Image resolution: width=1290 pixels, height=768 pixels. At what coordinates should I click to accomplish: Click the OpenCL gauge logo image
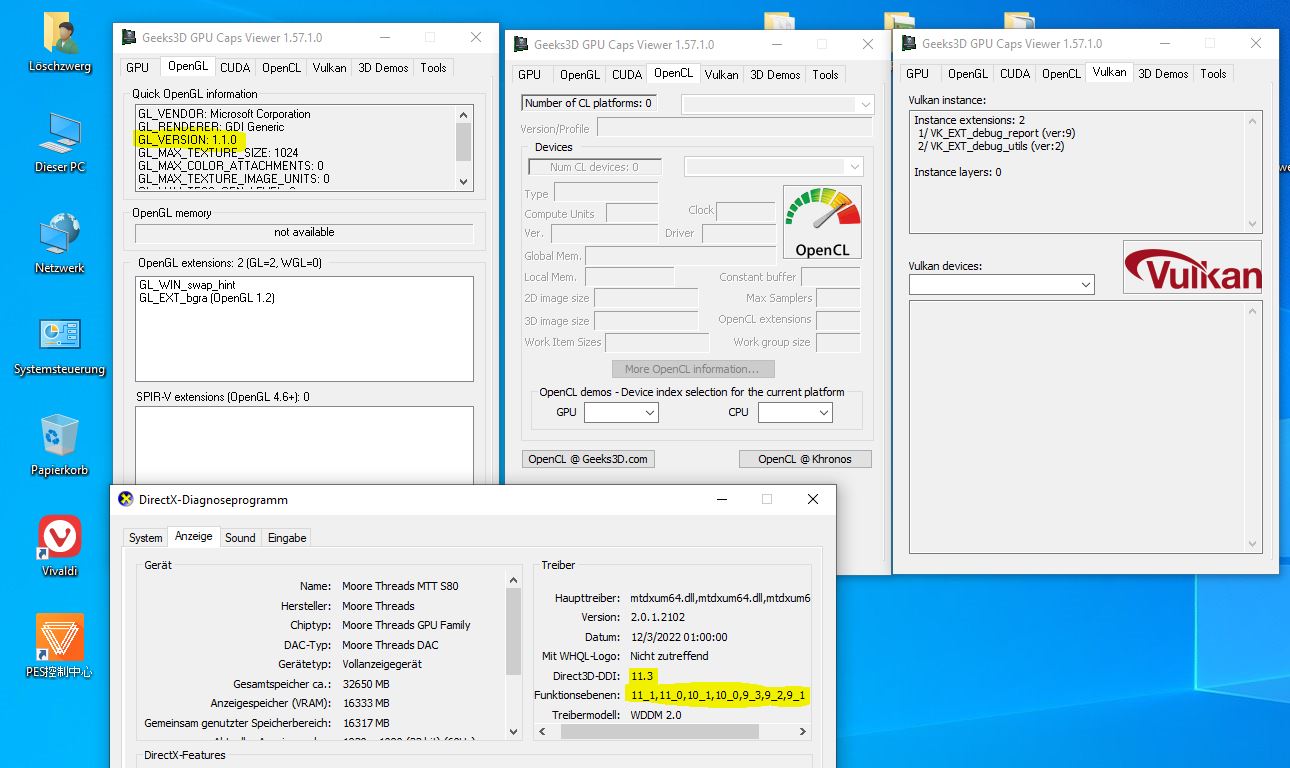822,222
